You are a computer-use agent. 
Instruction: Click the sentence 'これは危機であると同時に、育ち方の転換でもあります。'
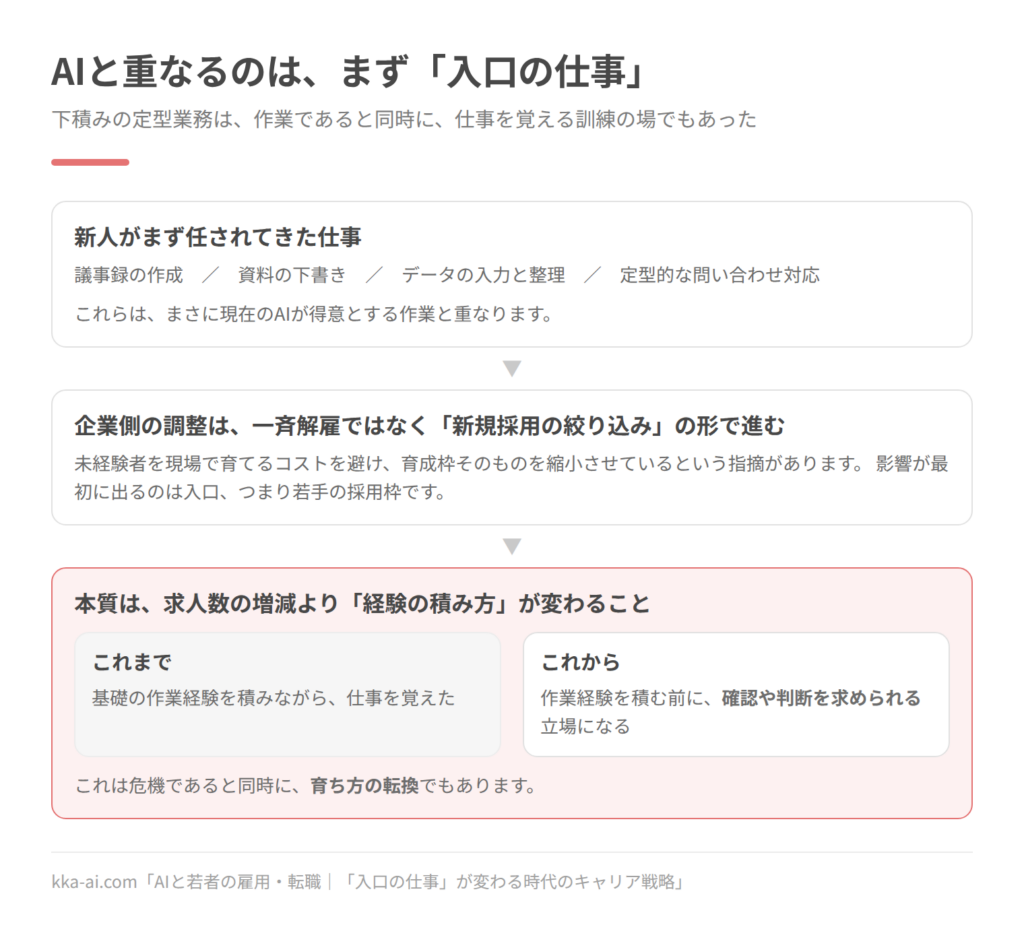306,785
